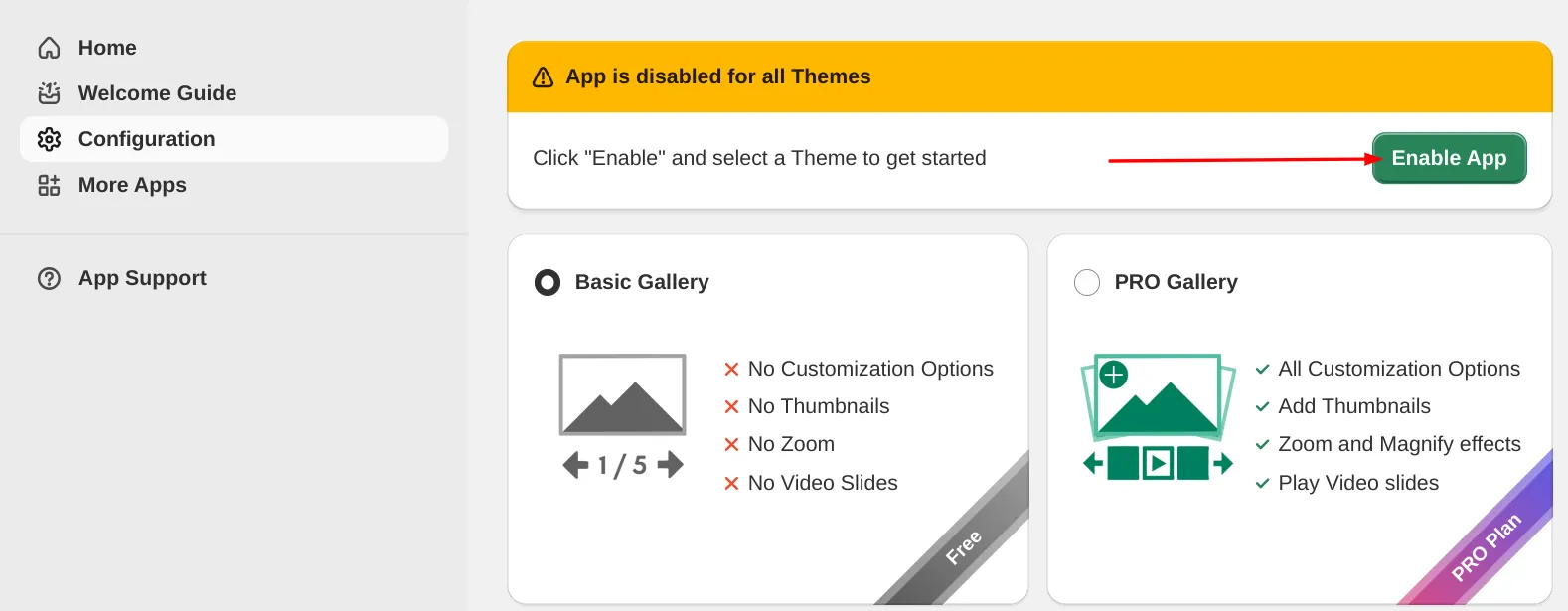Choose the PRO Gallery option
Screen dimensions: 1568x611
[x=1087, y=282]
